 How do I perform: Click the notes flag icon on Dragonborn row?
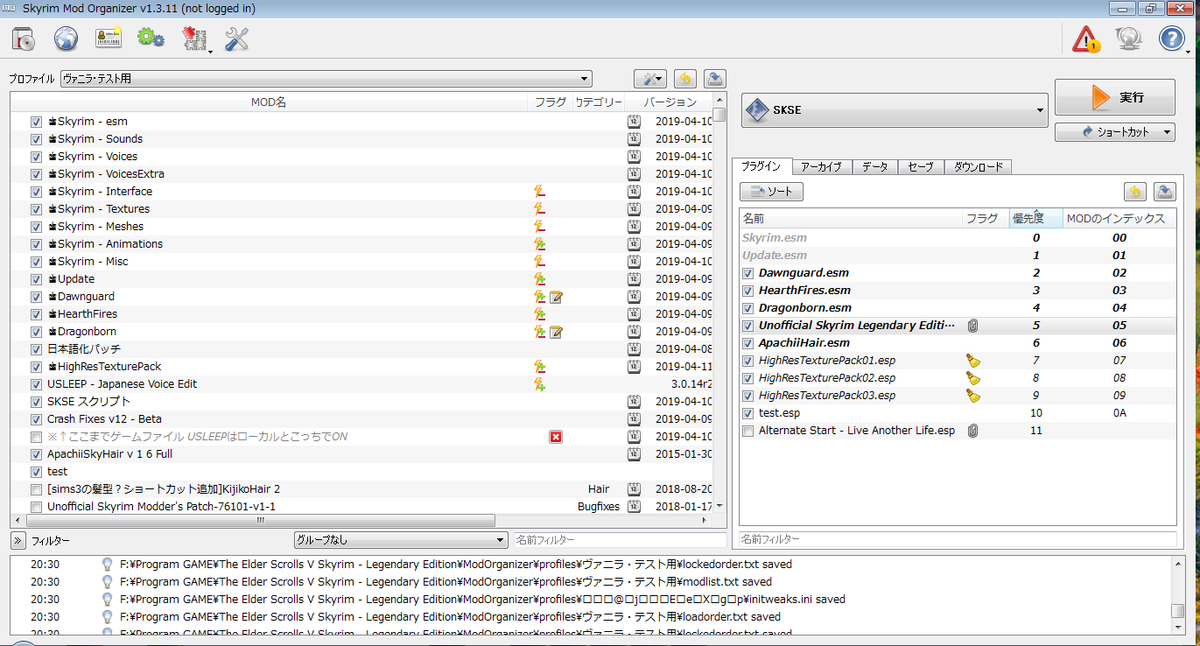[x=556, y=332]
